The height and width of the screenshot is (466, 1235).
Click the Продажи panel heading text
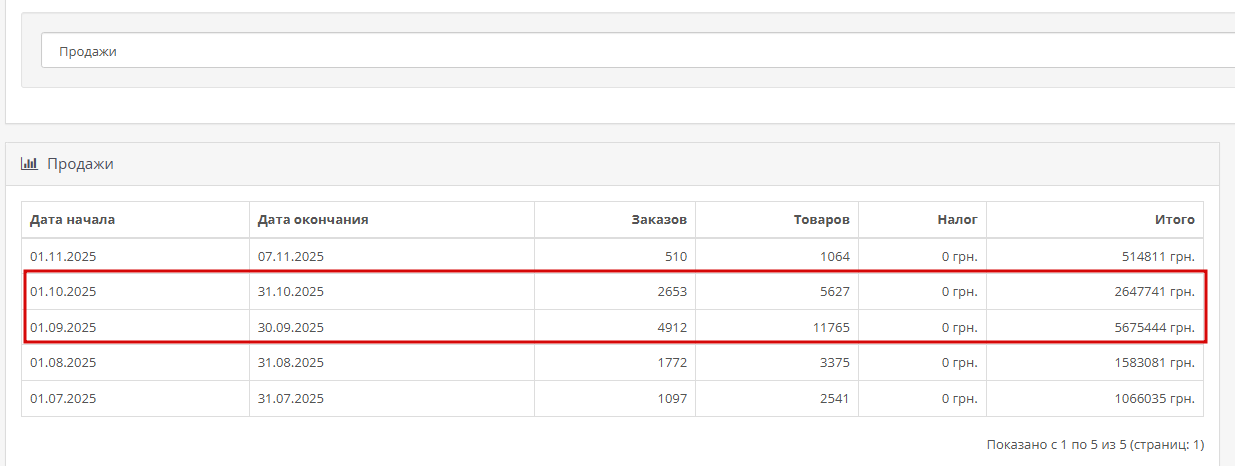(80, 164)
